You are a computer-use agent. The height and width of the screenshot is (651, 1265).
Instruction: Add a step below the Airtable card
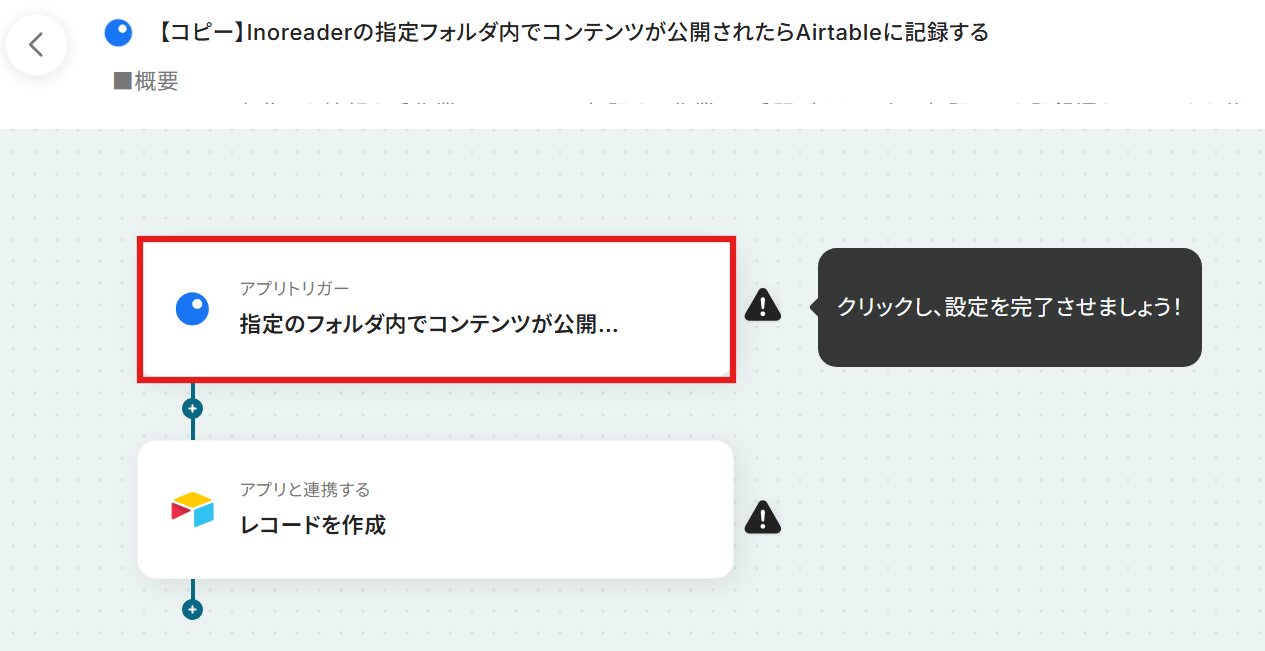pos(193,609)
